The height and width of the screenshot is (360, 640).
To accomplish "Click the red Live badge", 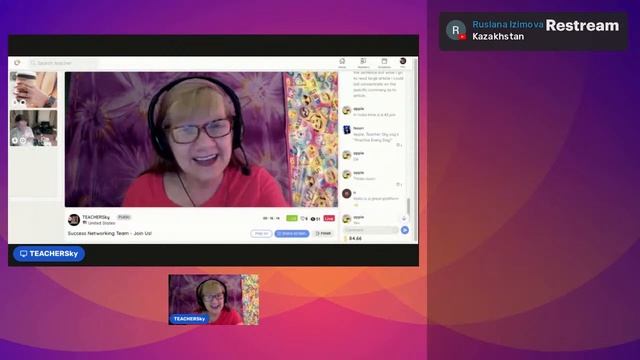I will click(x=329, y=218).
